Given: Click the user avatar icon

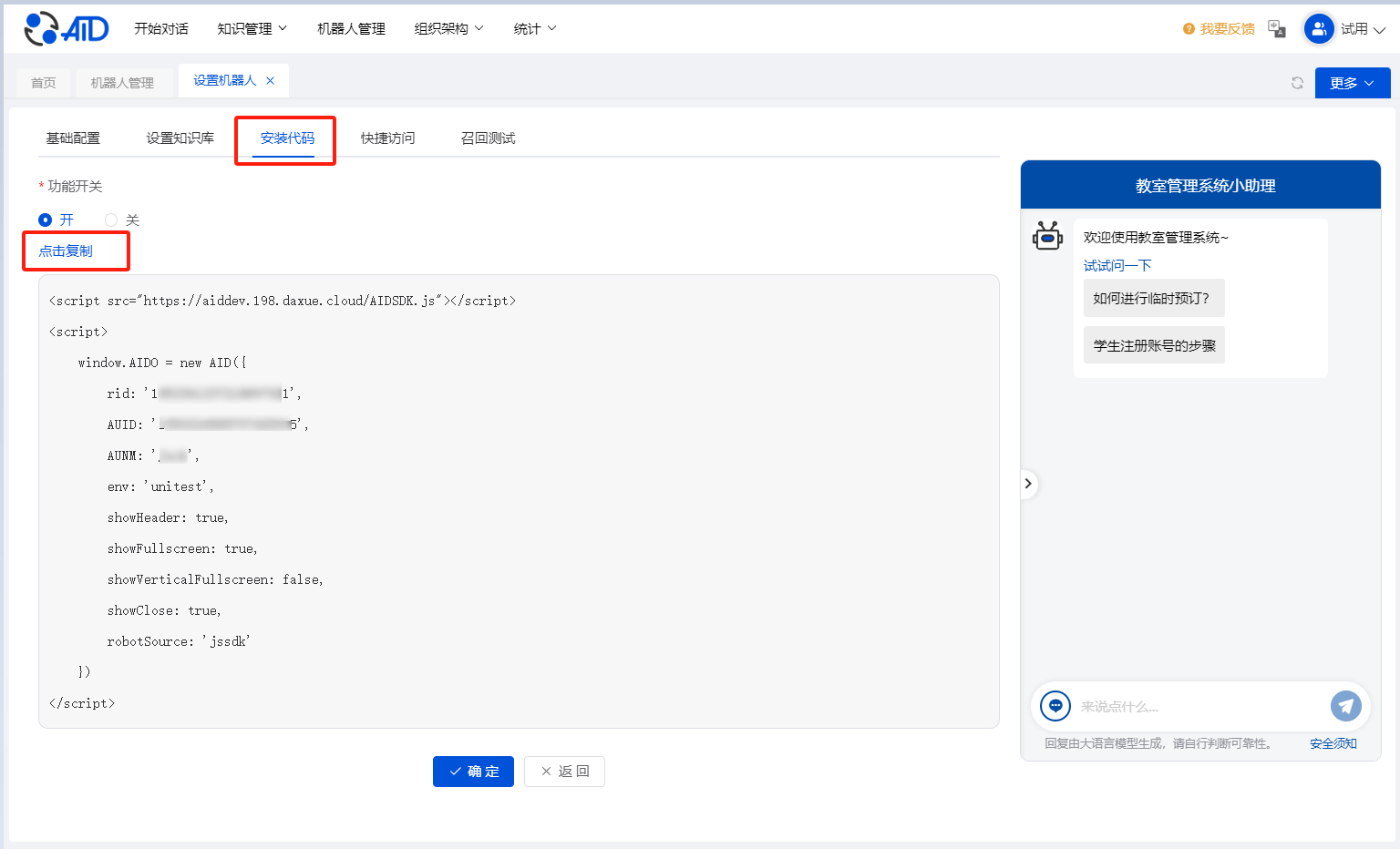Looking at the screenshot, I should 1319,29.
